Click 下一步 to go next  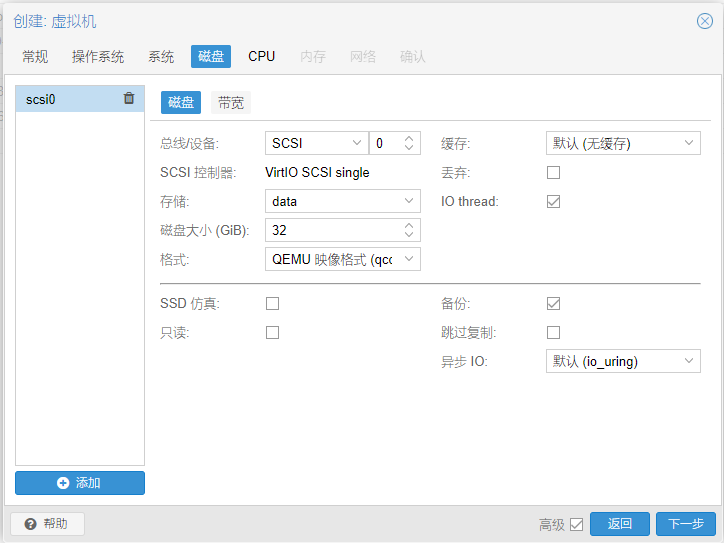(686, 524)
